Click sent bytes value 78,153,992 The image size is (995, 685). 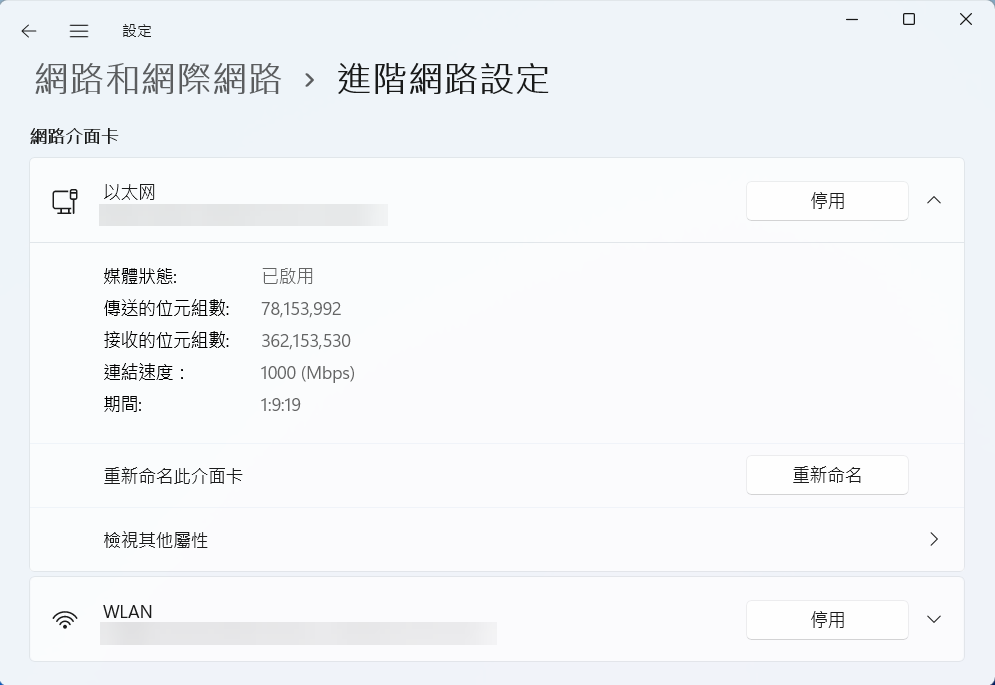[x=301, y=309]
